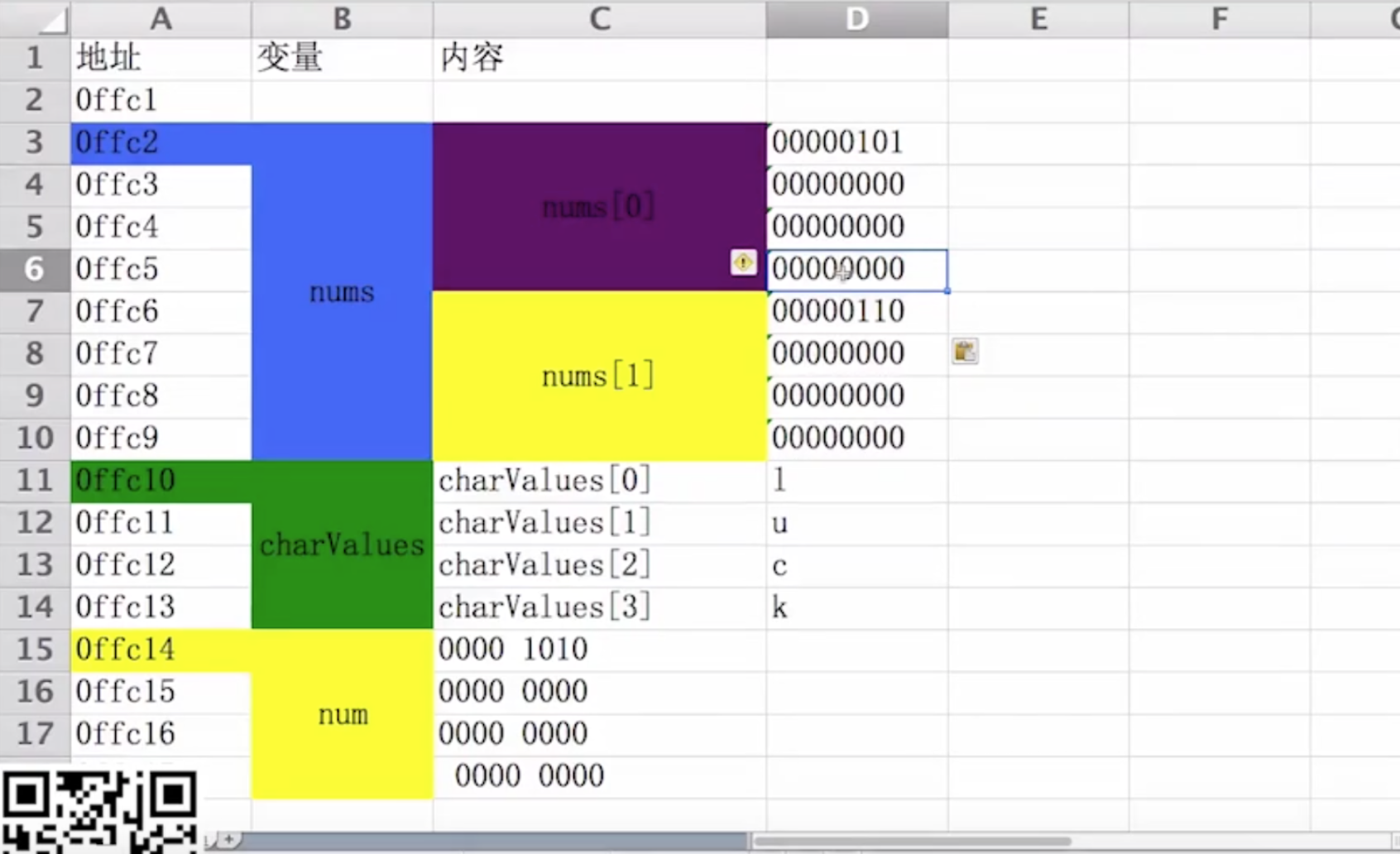The image size is (1400, 854).
Task: Click the green charValues merged cell
Action: (x=342, y=545)
